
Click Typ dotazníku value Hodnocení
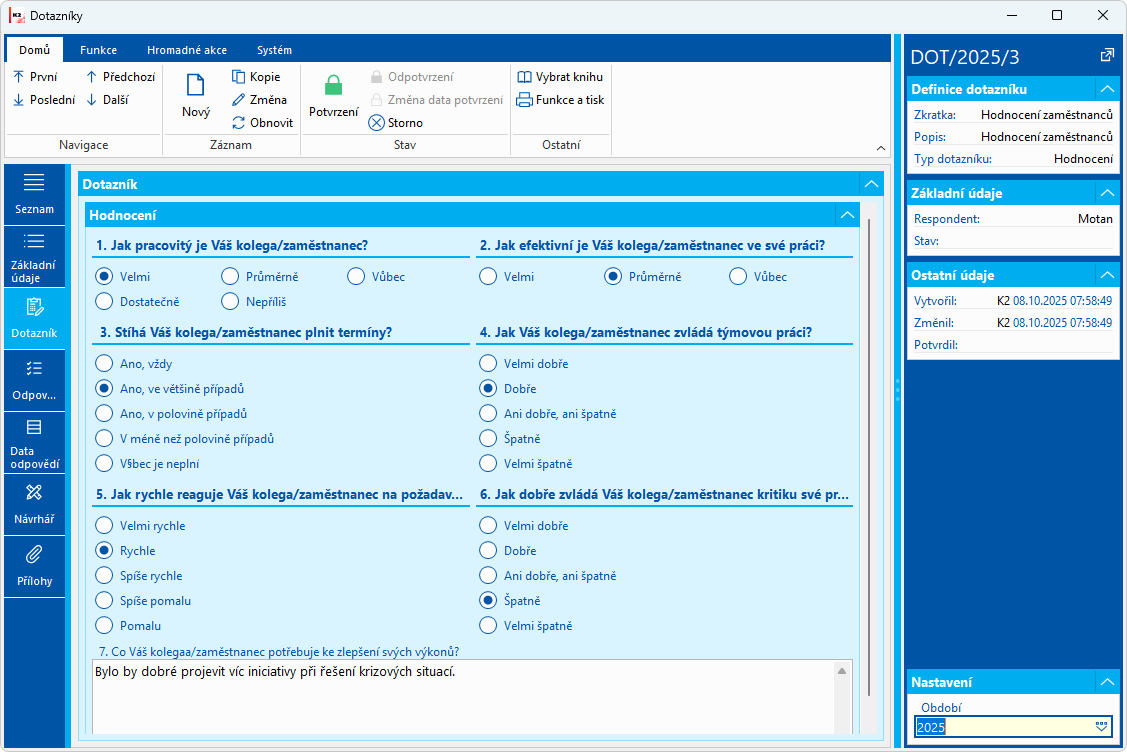coord(1083,159)
